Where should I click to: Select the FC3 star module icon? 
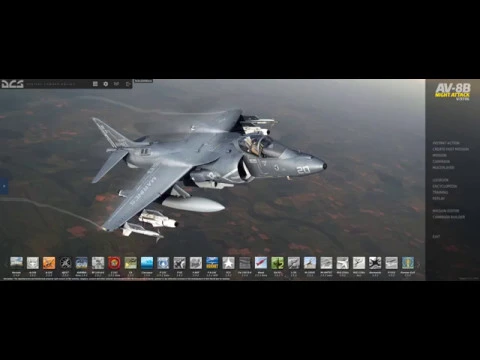[228, 263]
